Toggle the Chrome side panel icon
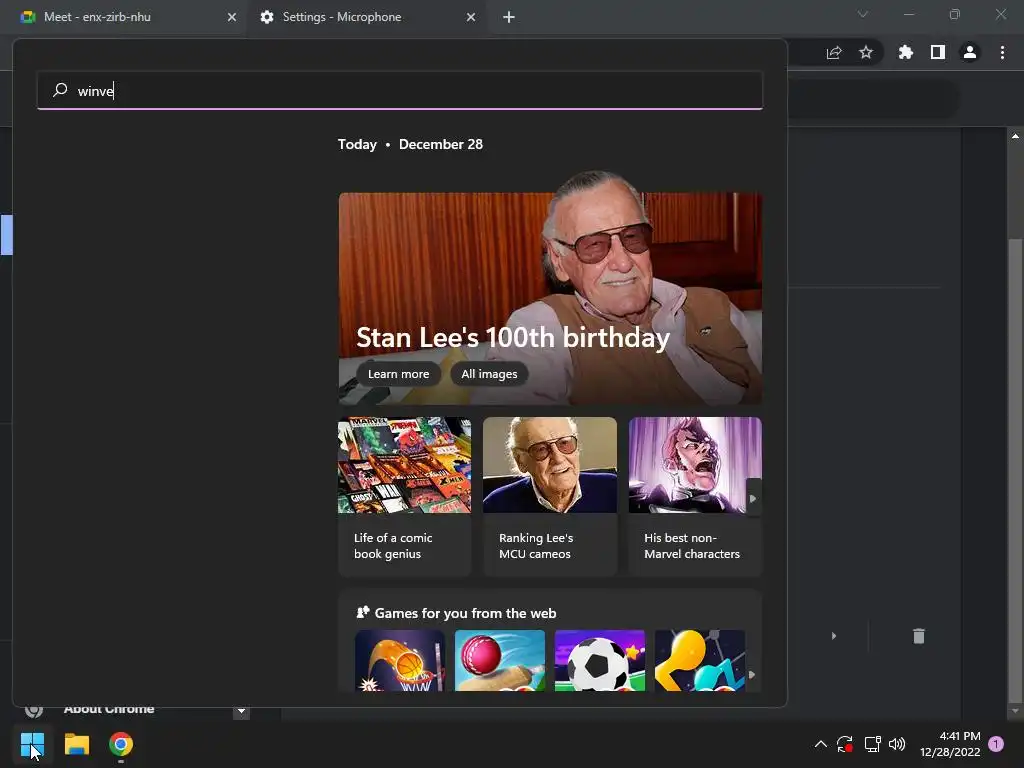Screen dimensions: 1024x768 click(938, 52)
